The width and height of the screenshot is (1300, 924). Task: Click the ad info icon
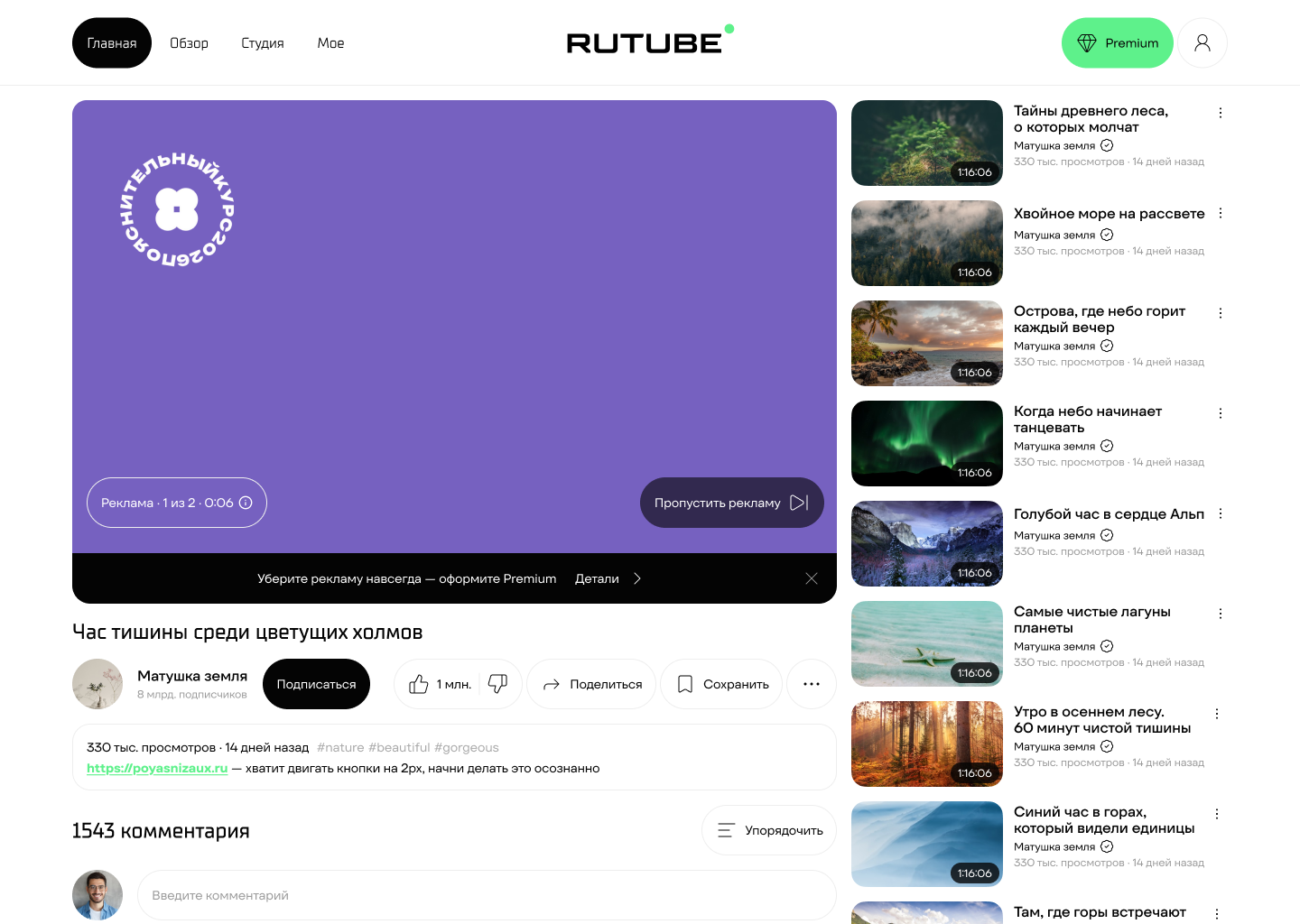pyautogui.click(x=246, y=503)
